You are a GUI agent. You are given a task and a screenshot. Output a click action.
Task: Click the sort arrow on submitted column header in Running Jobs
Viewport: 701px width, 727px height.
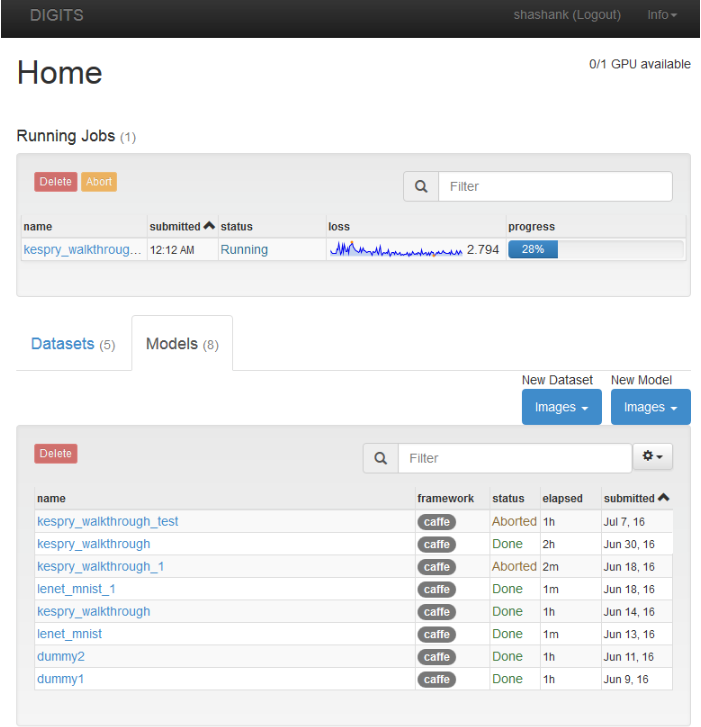coord(209,226)
